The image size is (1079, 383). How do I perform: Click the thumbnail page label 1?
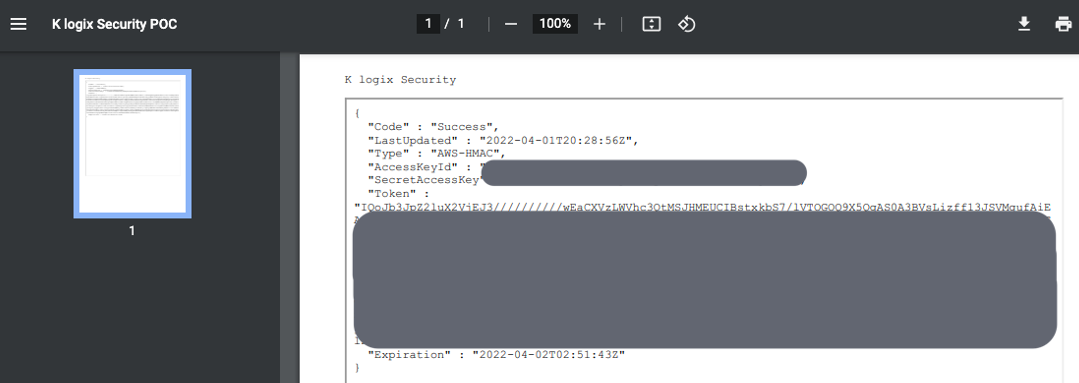point(132,231)
